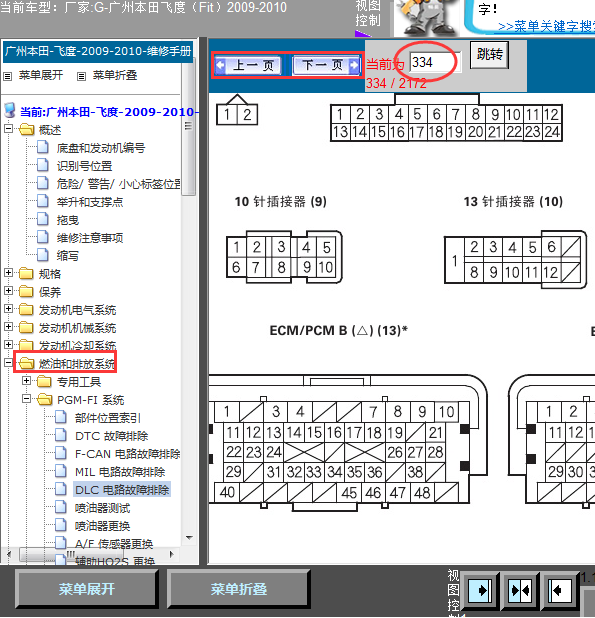Image resolution: width=595 pixels, height=618 pixels.
Task: Go to next page with 下一页
Action: click(x=326, y=65)
